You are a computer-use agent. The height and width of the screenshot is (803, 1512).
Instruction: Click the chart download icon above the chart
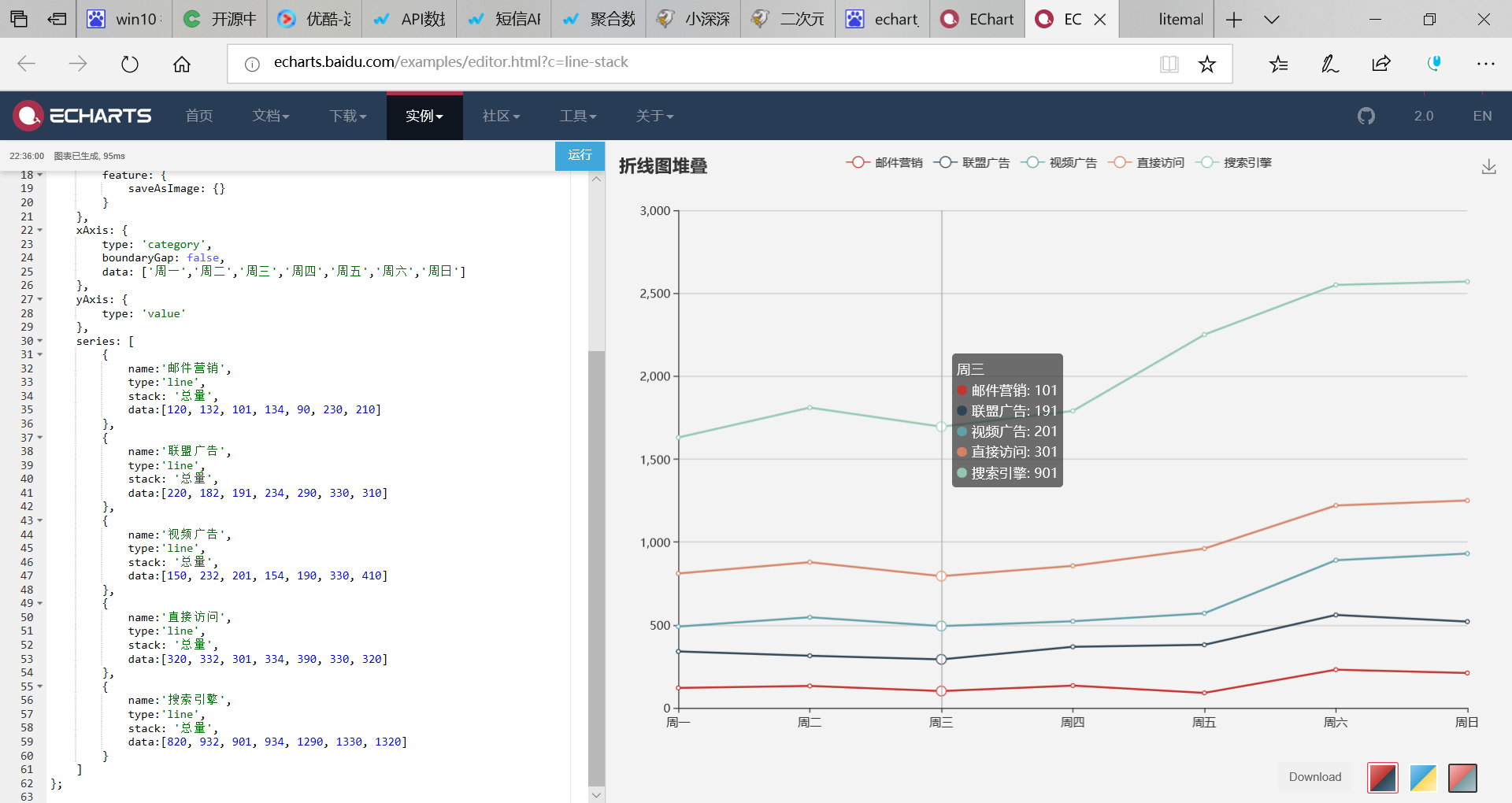[1488, 167]
